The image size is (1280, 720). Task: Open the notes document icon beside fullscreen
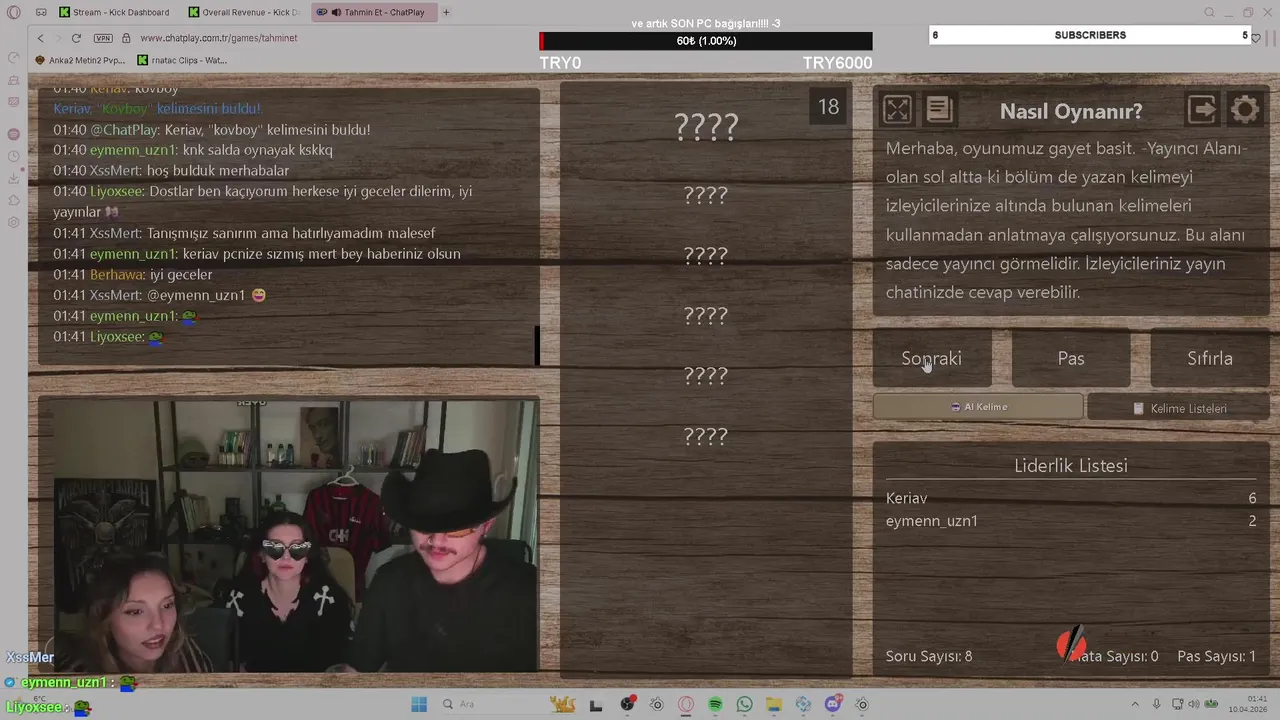[938, 110]
